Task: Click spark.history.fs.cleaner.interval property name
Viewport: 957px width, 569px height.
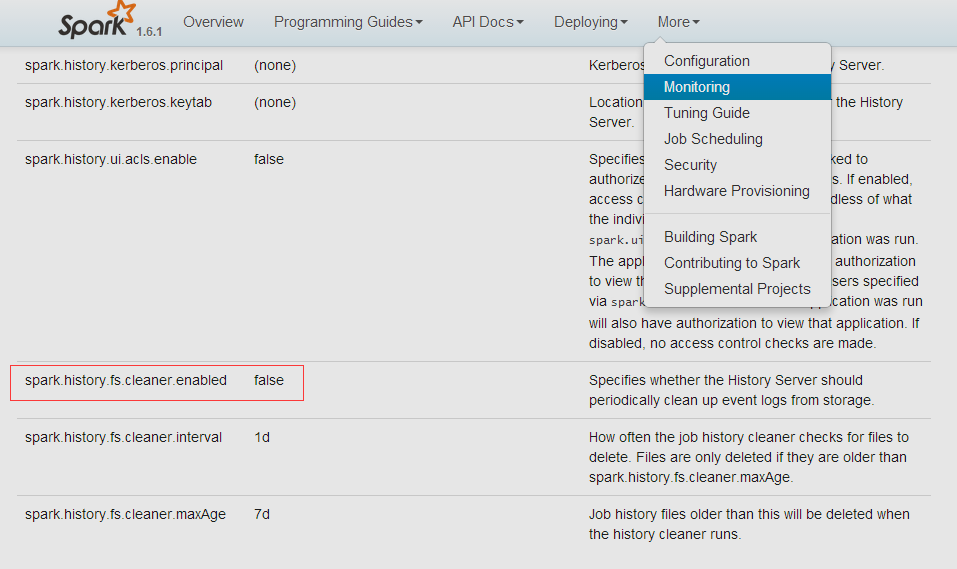Action: pyautogui.click(x=123, y=437)
